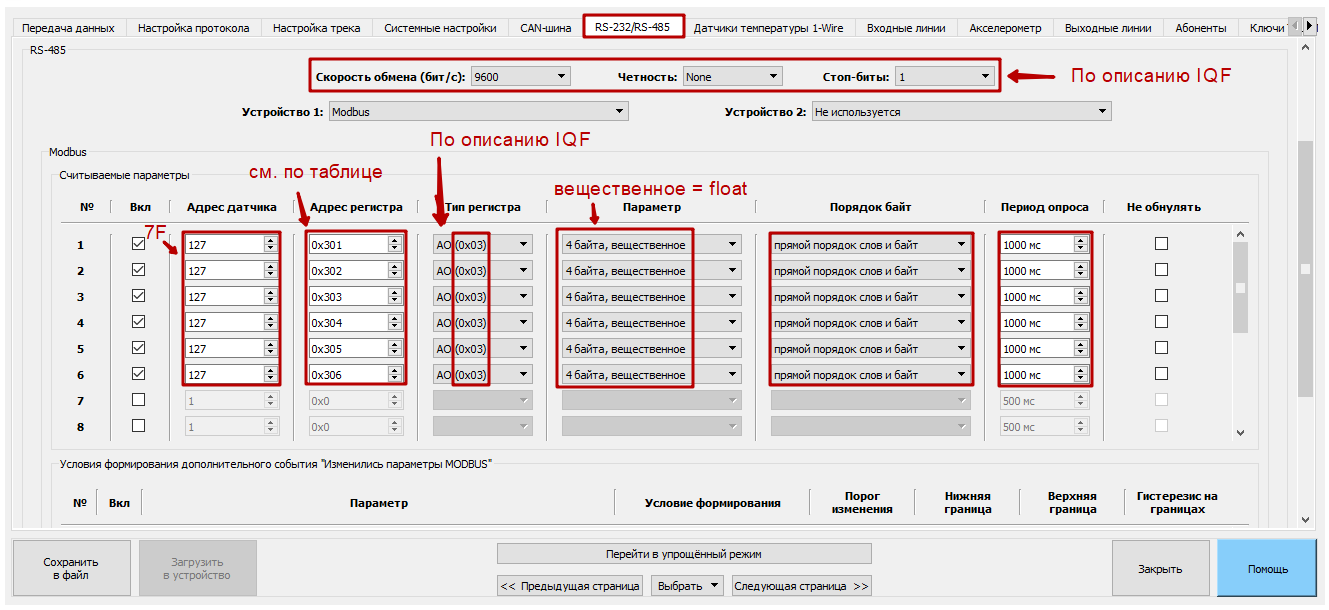This screenshot has width=1329, height=610.
Task: Tick Не обнулять for row 6
Action: coord(1161,374)
